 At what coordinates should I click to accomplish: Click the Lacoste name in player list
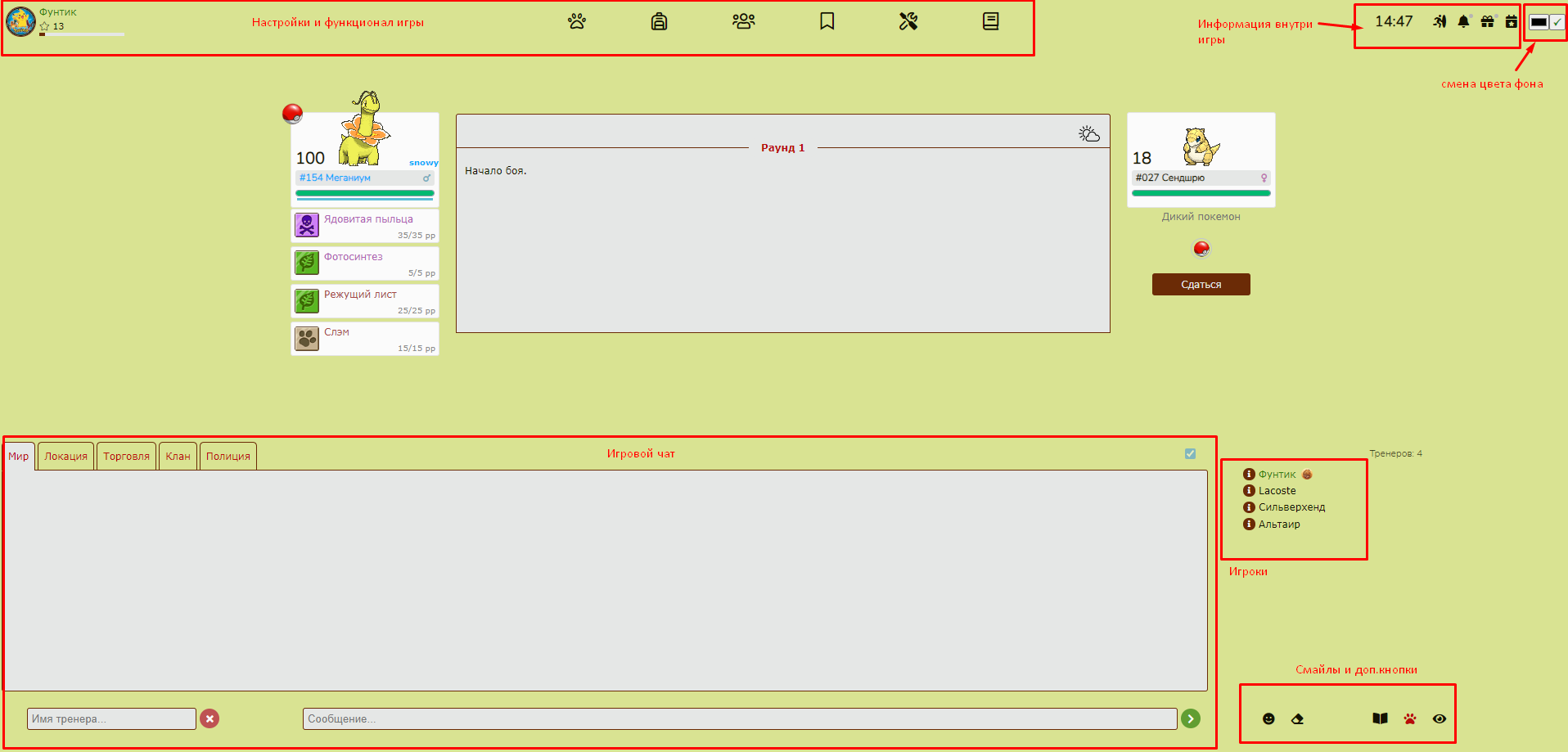point(1277,491)
